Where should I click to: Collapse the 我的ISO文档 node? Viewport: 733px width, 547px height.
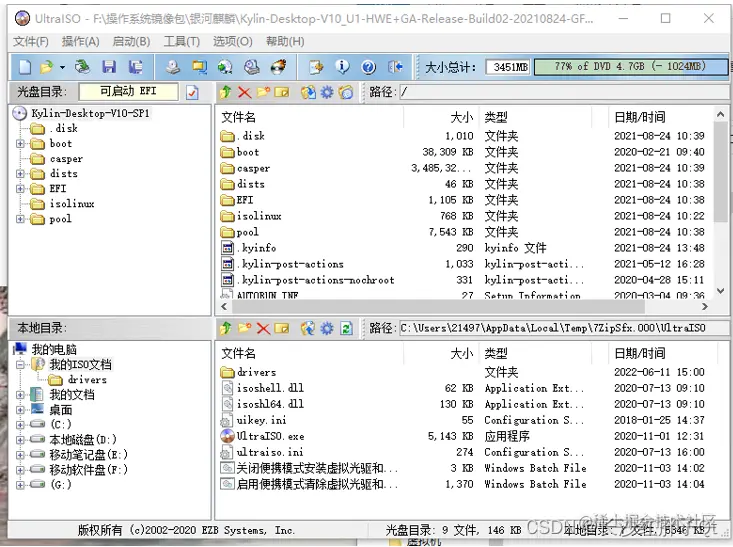click(x=20, y=365)
